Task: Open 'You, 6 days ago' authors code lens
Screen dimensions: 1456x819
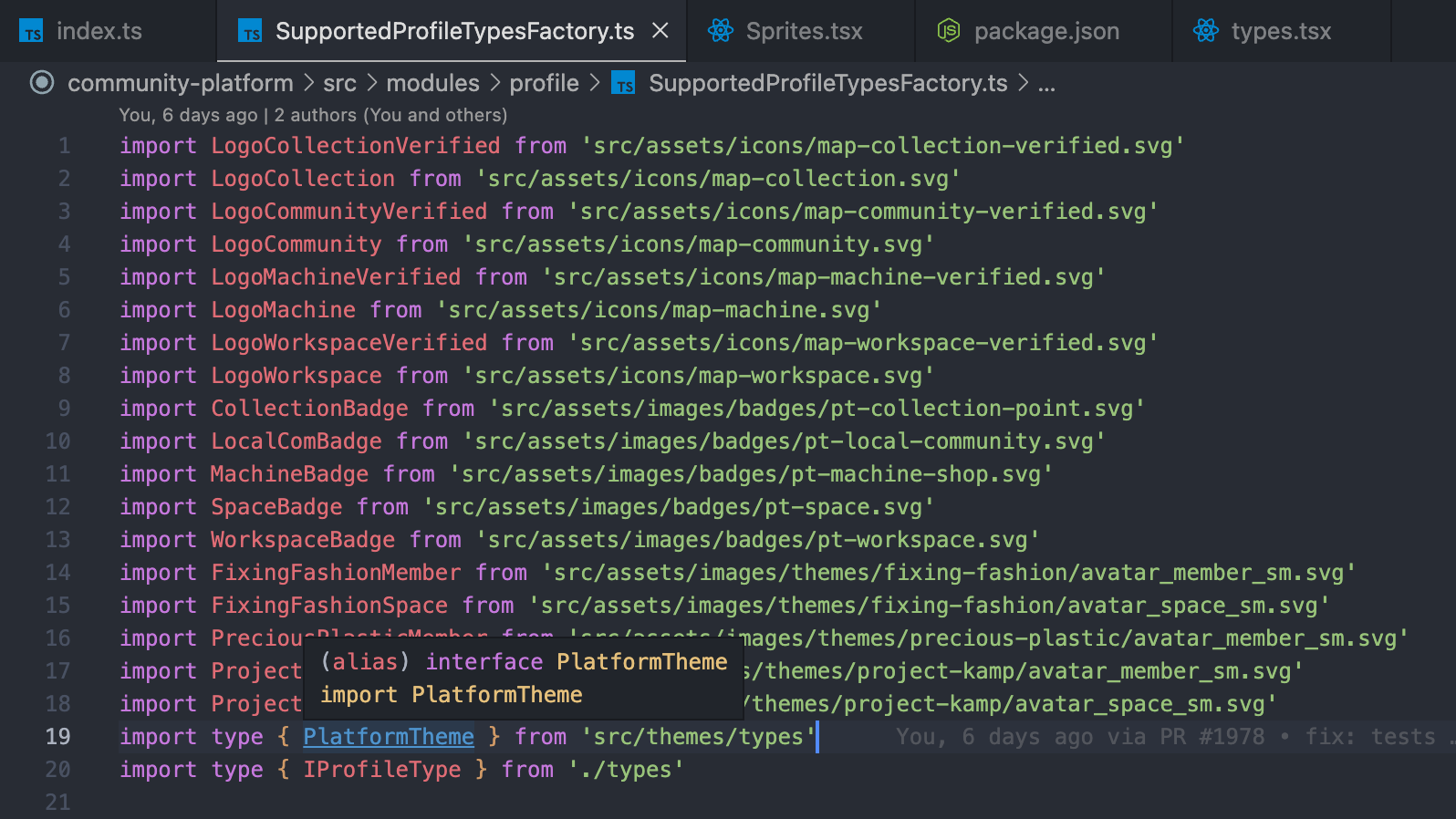Action: coord(313,115)
